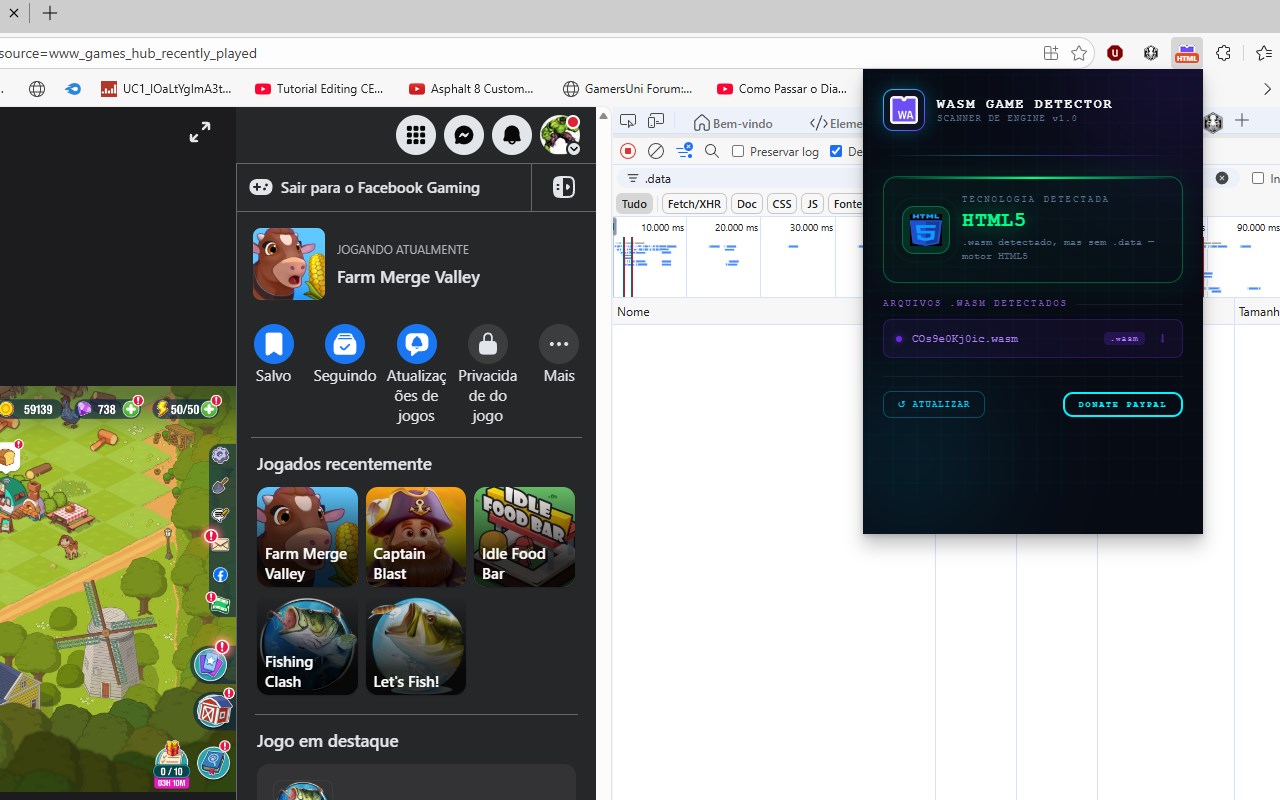Click the Salvo bookmark button
This screenshot has height=800, width=1280.
274,344
